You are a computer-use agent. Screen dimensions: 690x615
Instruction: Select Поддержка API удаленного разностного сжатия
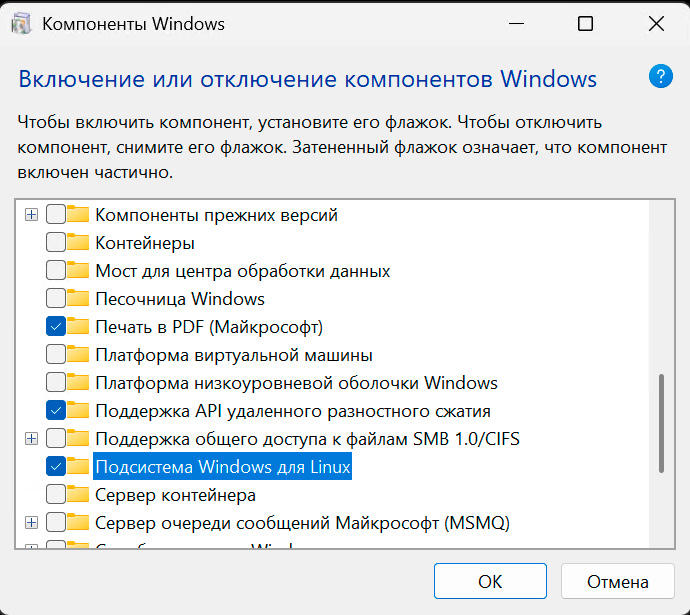click(x=292, y=411)
